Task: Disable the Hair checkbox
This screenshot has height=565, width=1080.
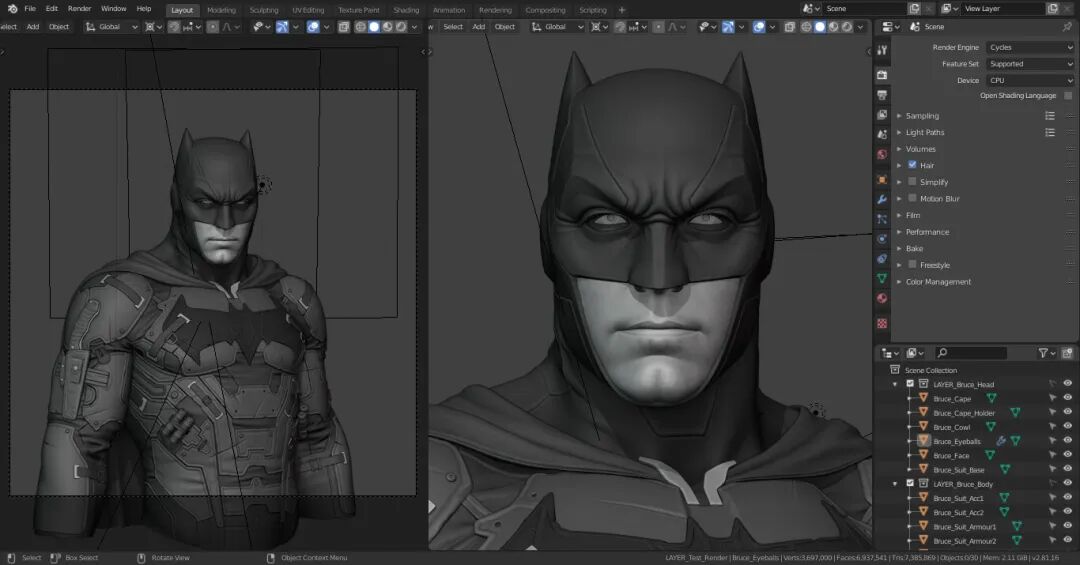Action: point(912,165)
